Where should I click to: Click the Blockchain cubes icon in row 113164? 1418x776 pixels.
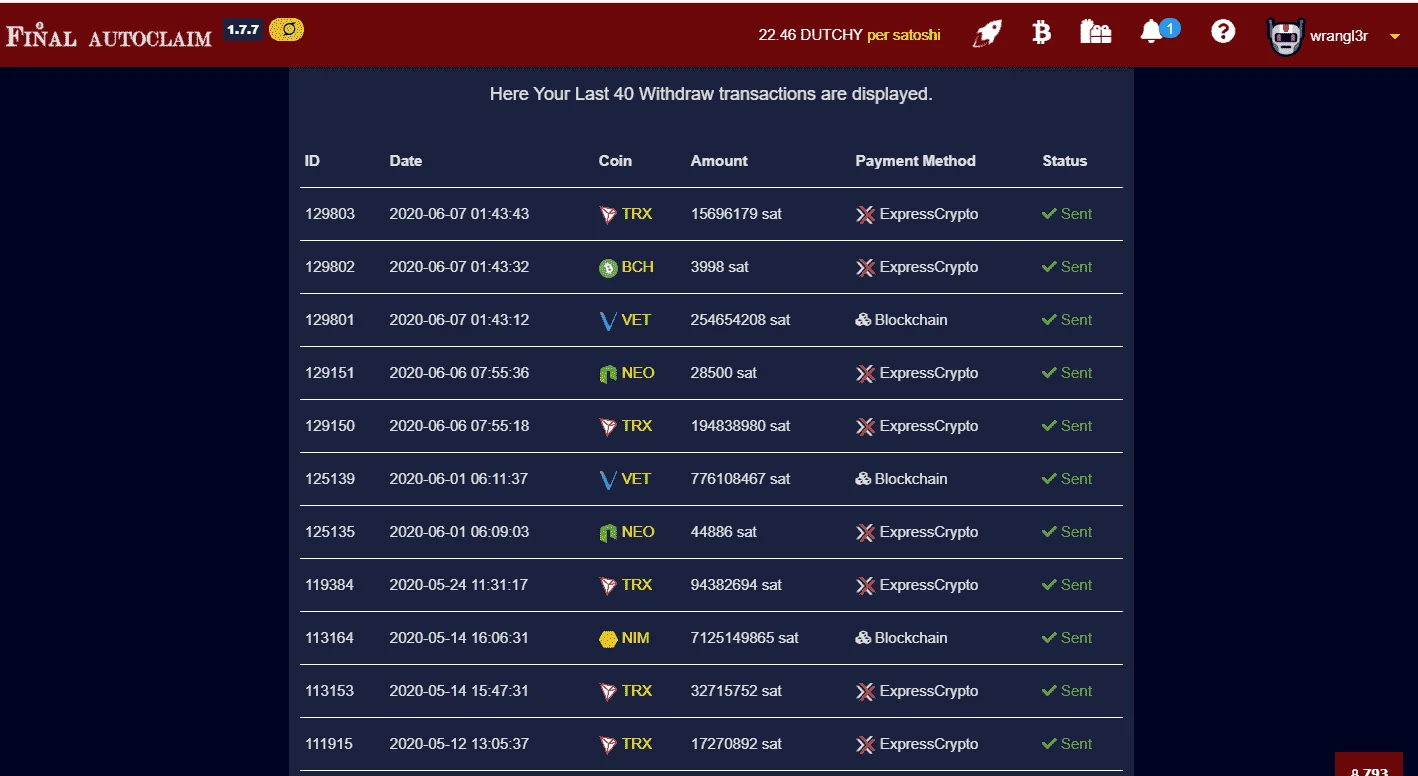[863, 638]
